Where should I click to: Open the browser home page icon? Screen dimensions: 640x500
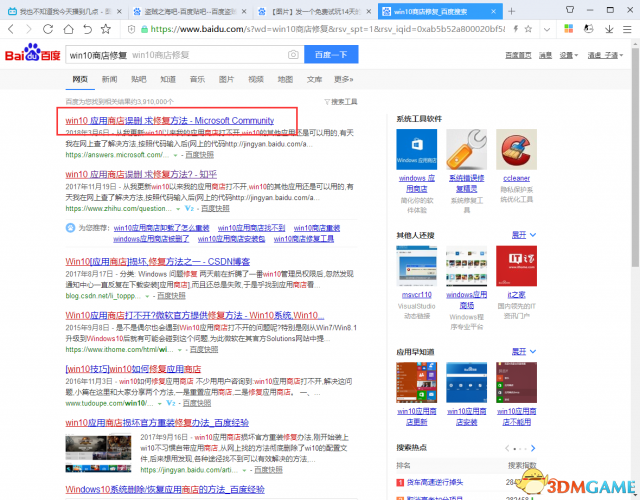(x=68, y=29)
